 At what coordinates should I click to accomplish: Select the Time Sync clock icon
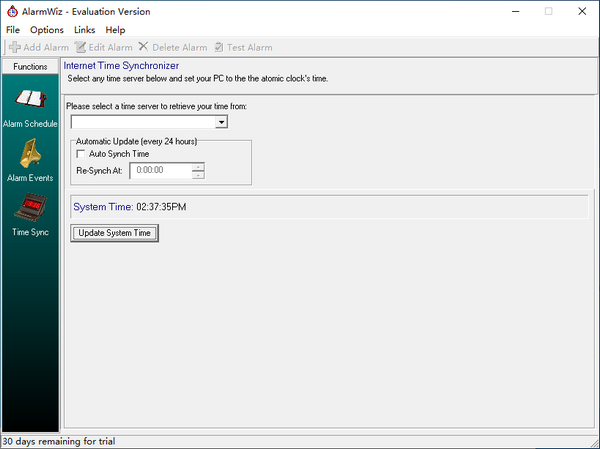point(31,207)
